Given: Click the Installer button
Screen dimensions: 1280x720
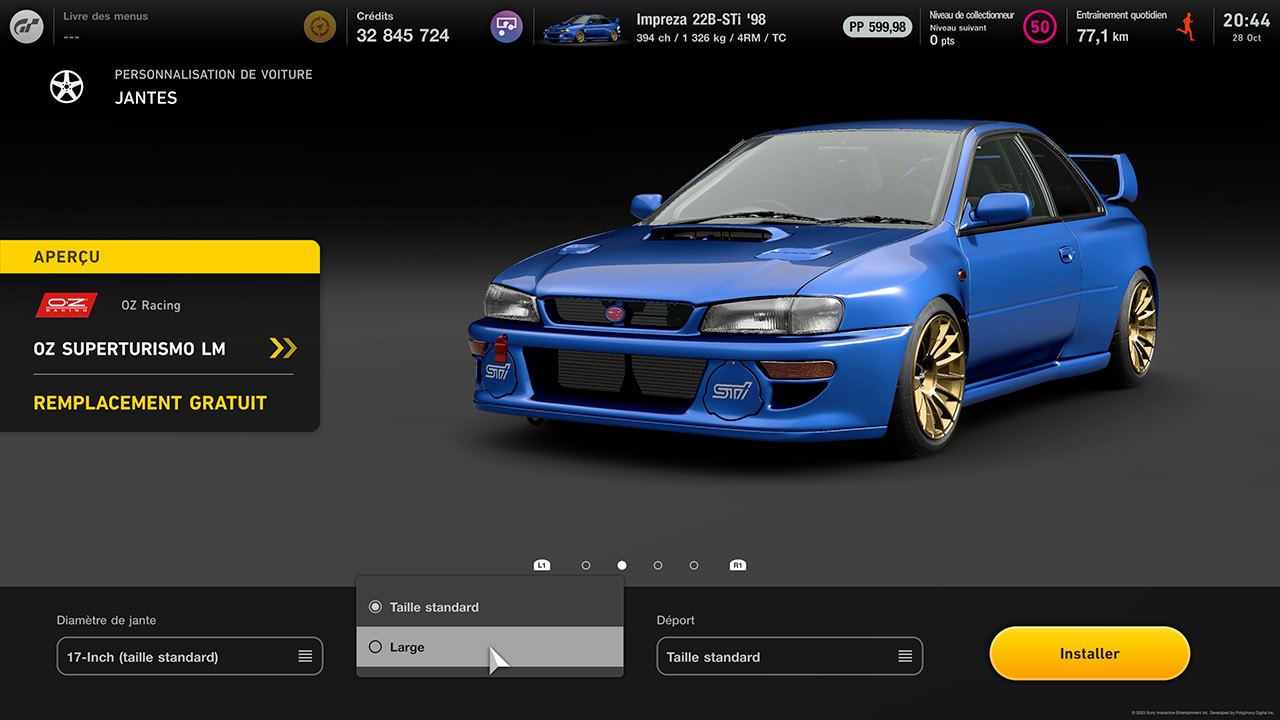Looking at the screenshot, I should click(1089, 654).
